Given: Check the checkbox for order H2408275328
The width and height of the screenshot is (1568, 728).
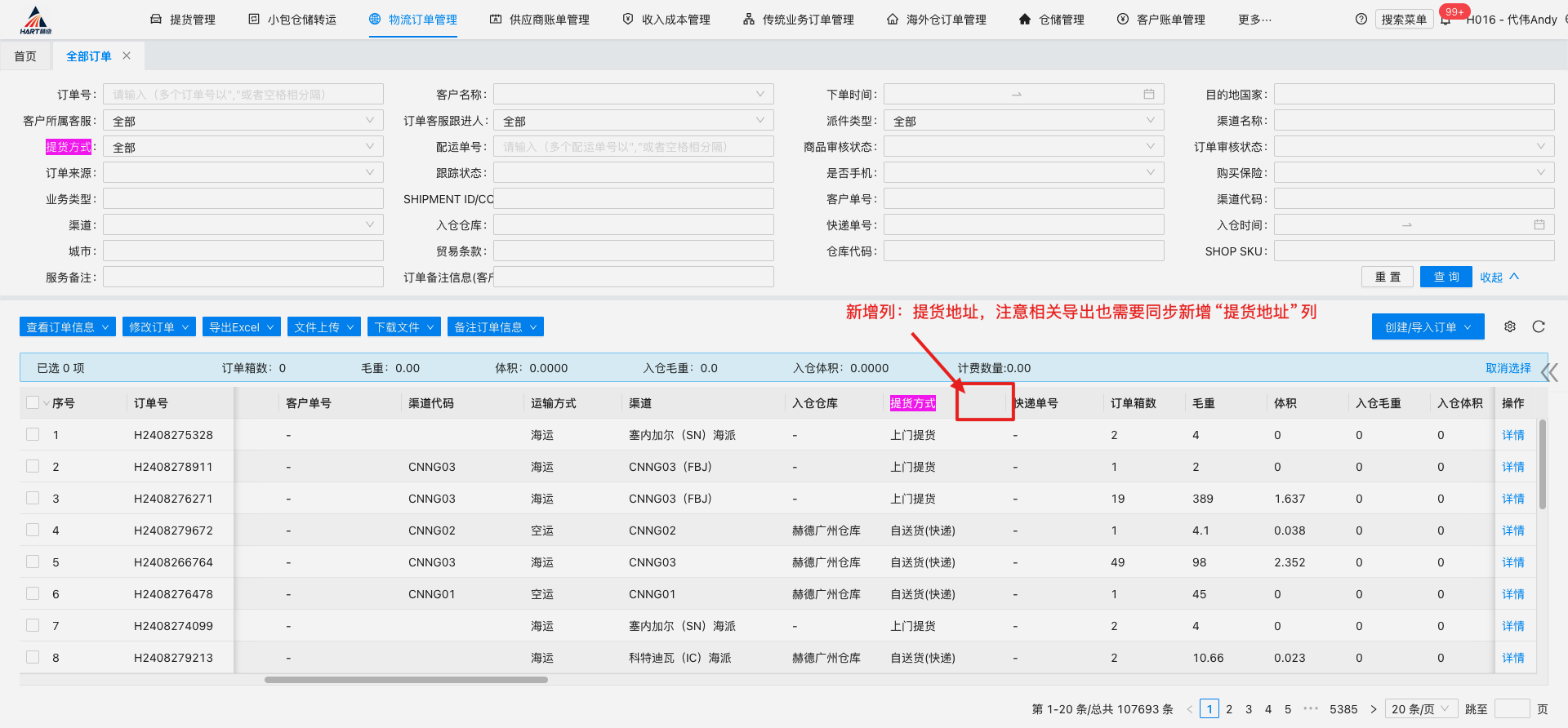Looking at the screenshot, I should pos(33,434).
